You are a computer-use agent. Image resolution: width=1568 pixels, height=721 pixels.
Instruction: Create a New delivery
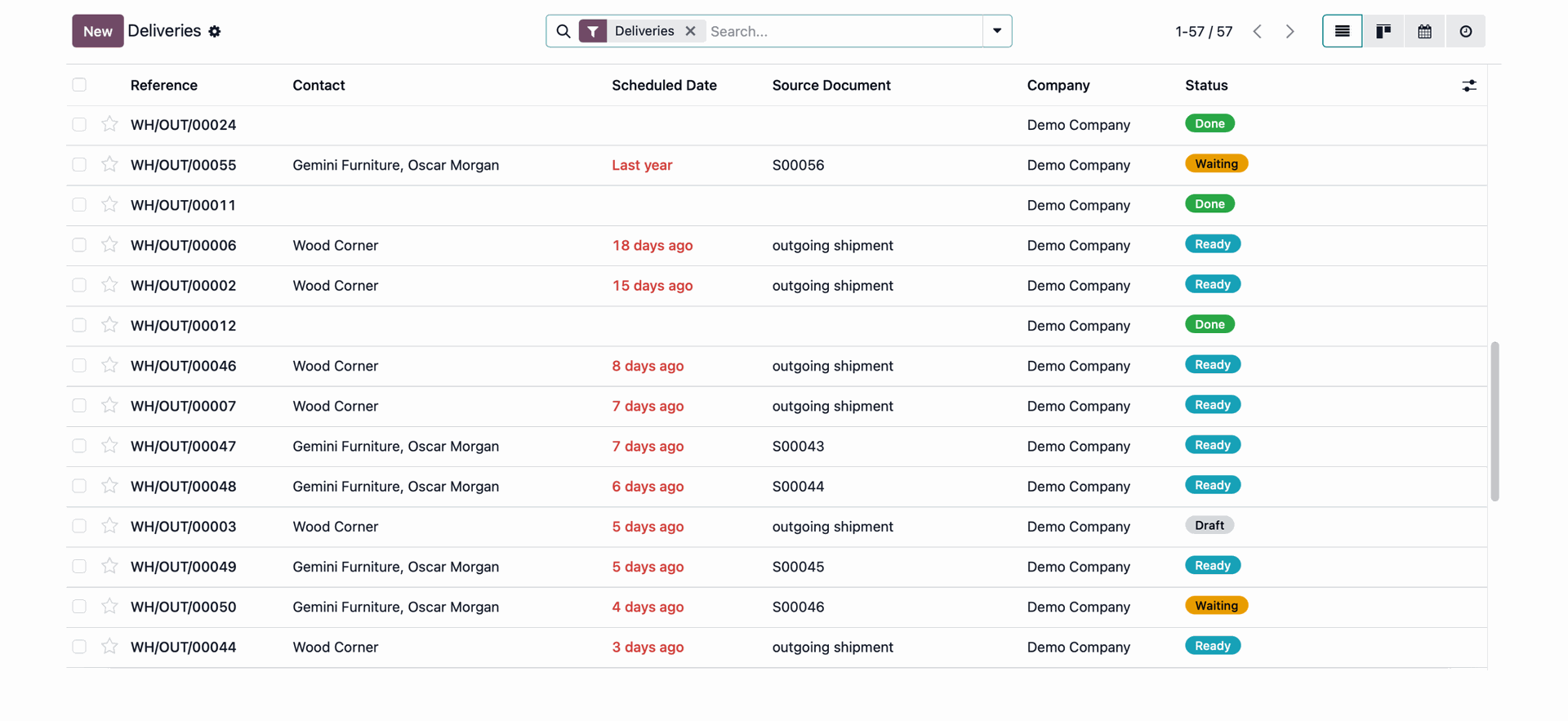(97, 31)
